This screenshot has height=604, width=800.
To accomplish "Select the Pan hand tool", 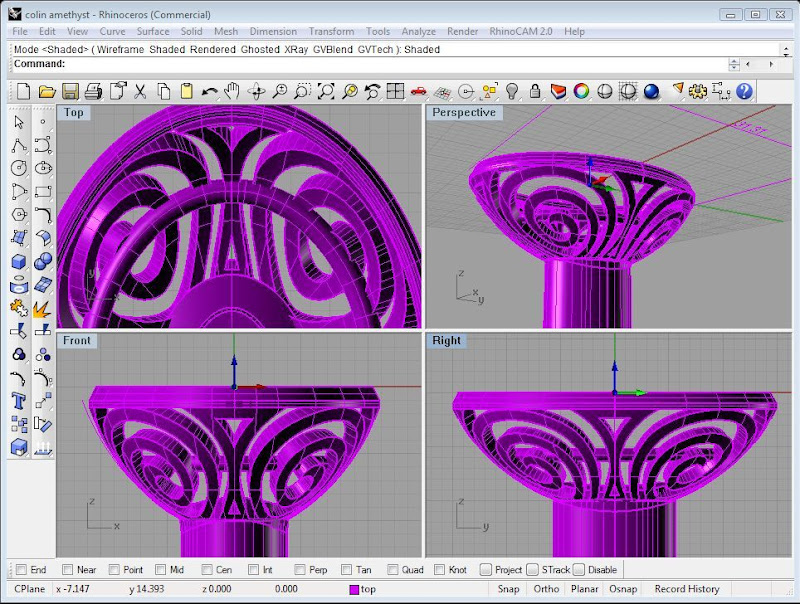I will coord(233,91).
